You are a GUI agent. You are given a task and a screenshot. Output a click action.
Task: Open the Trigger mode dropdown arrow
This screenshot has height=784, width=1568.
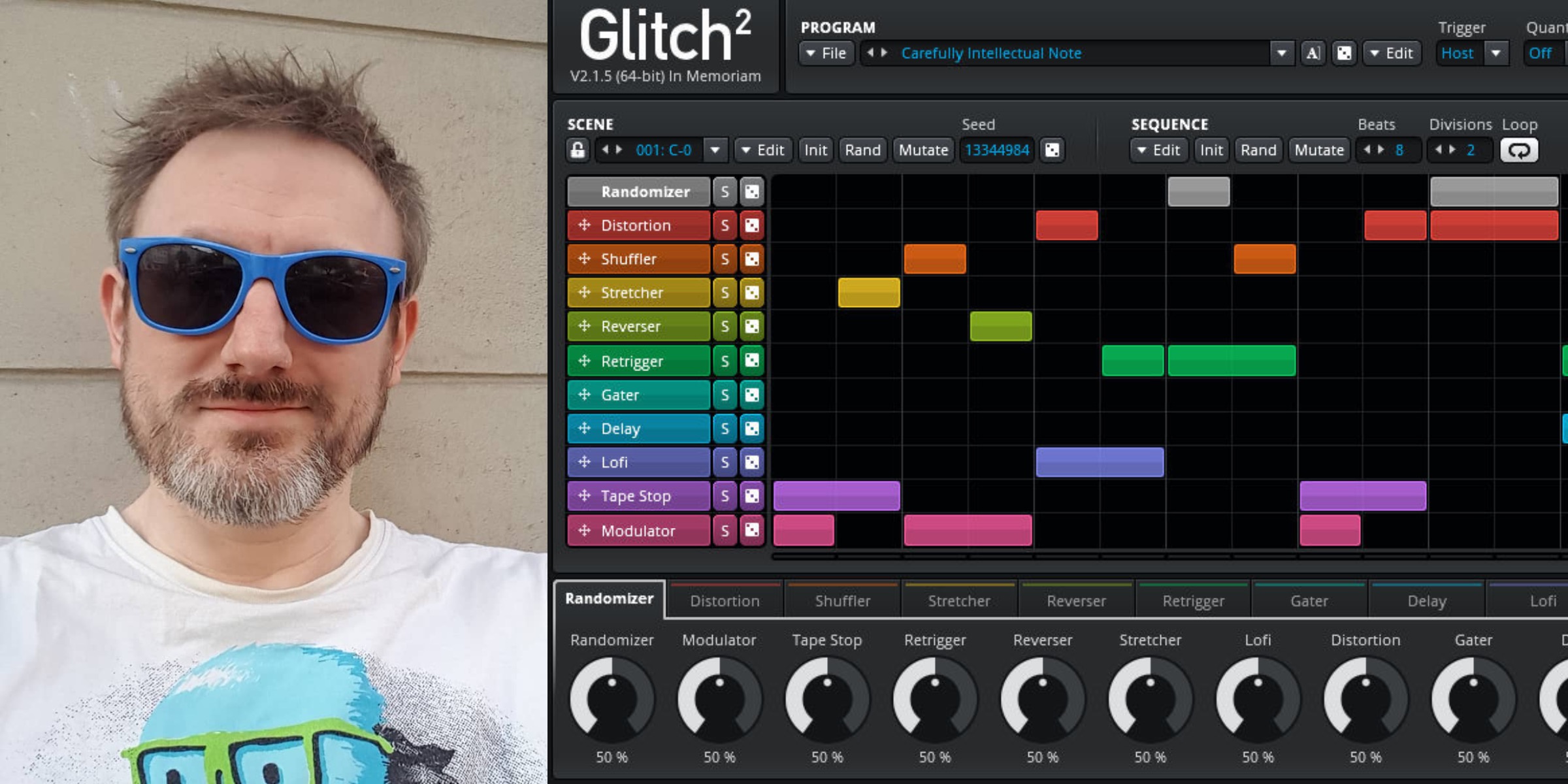pyautogui.click(x=1496, y=53)
